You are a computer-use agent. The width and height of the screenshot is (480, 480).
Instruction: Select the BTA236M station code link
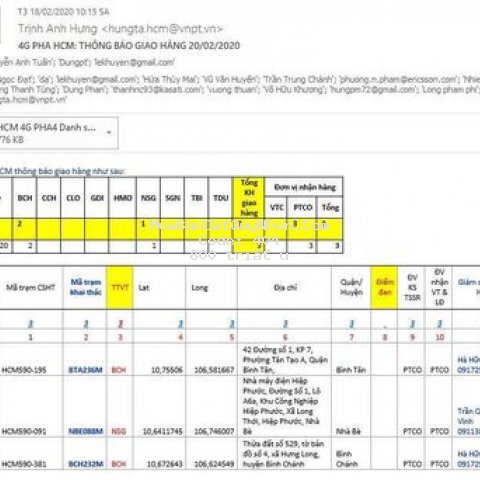pyautogui.click(x=85, y=370)
